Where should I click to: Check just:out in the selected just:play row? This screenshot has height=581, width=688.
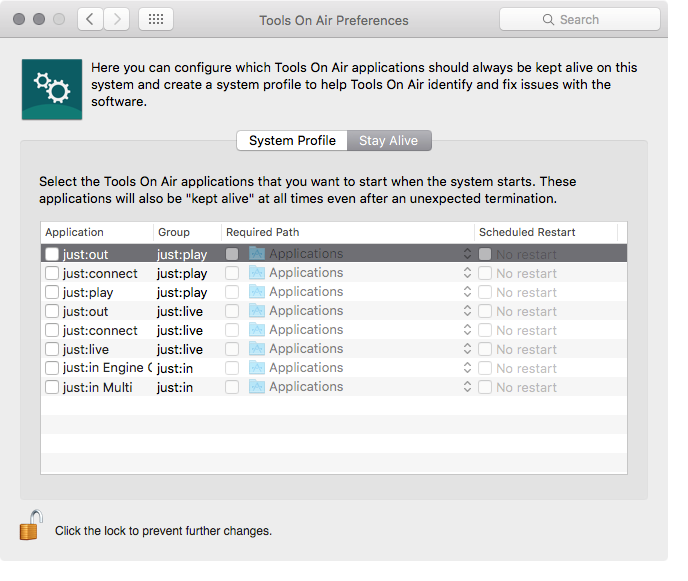(x=52, y=254)
